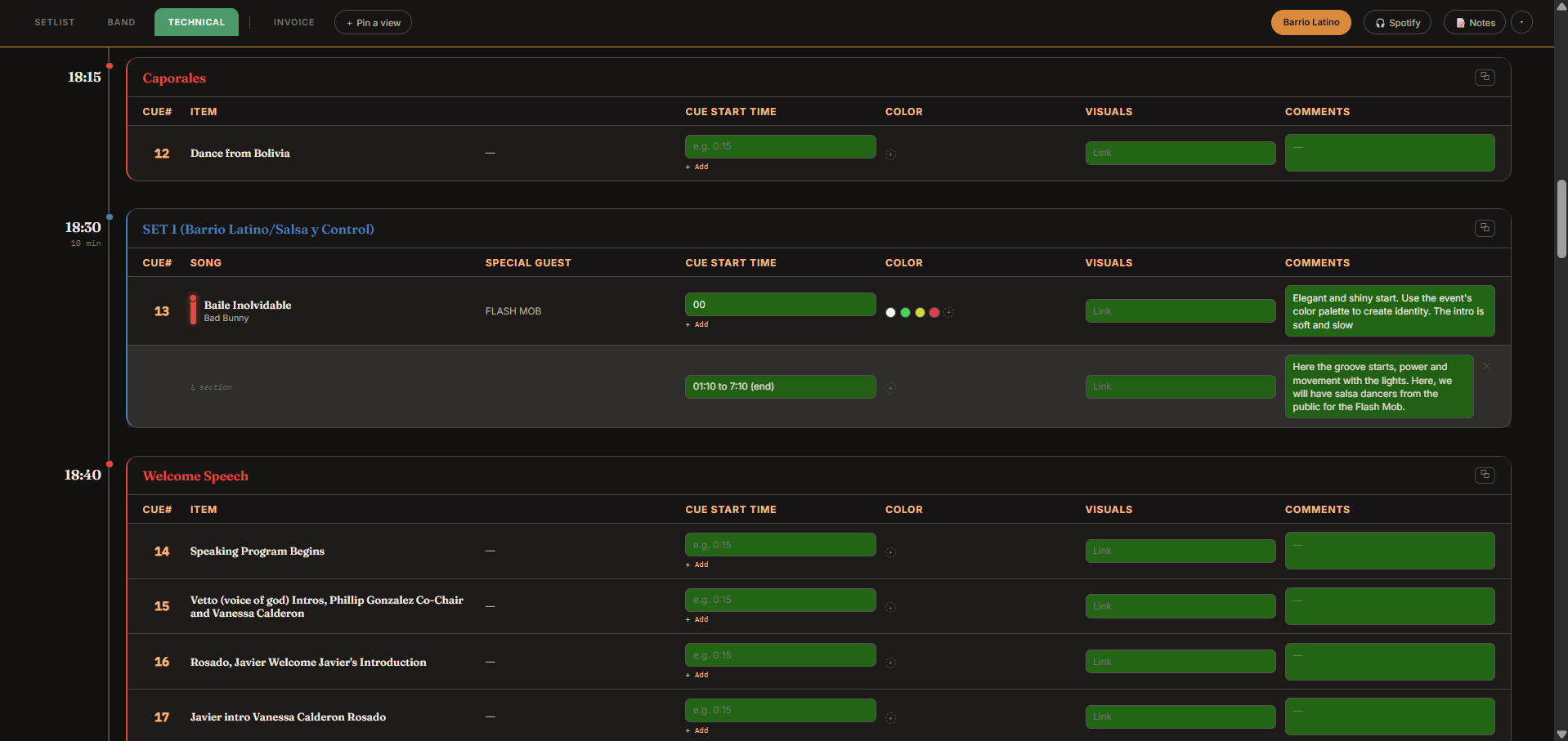
Task: Open Spotify with the headphones button
Action: pyautogui.click(x=1397, y=23)
